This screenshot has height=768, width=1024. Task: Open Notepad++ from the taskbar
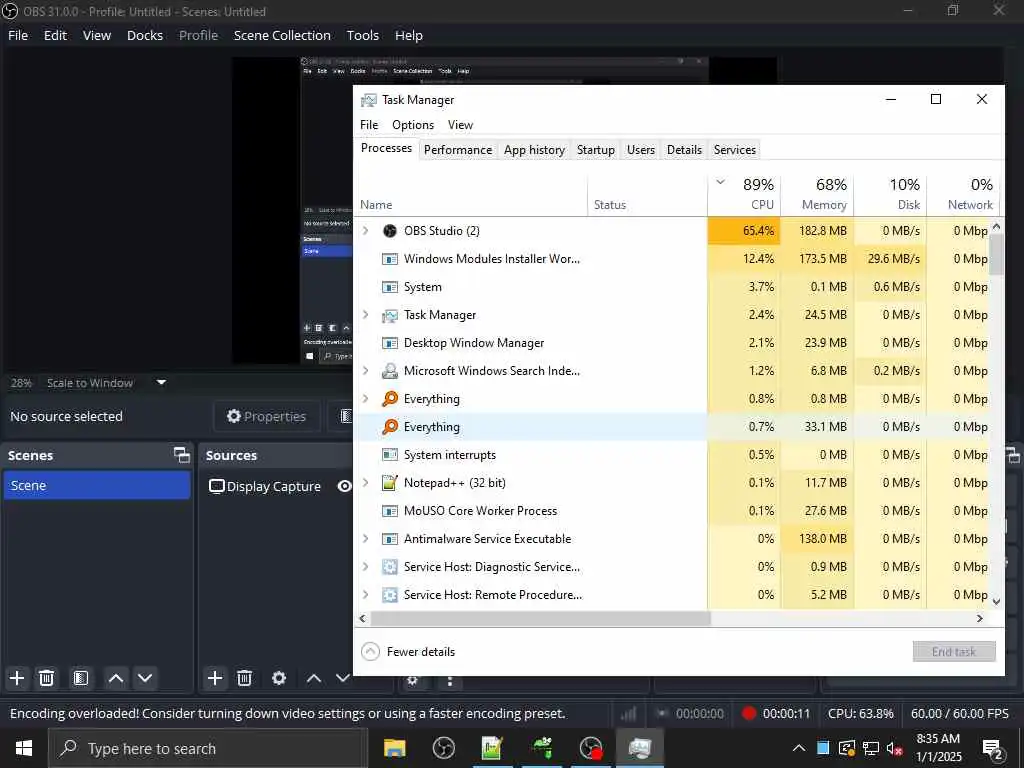coord(492,748)
